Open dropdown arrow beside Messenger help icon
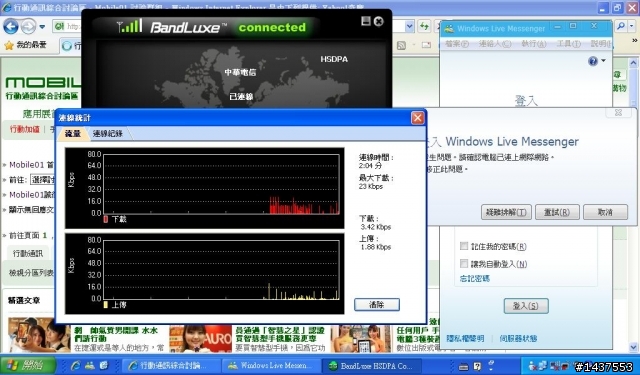 pyautogui.click(x=603, y=61)
